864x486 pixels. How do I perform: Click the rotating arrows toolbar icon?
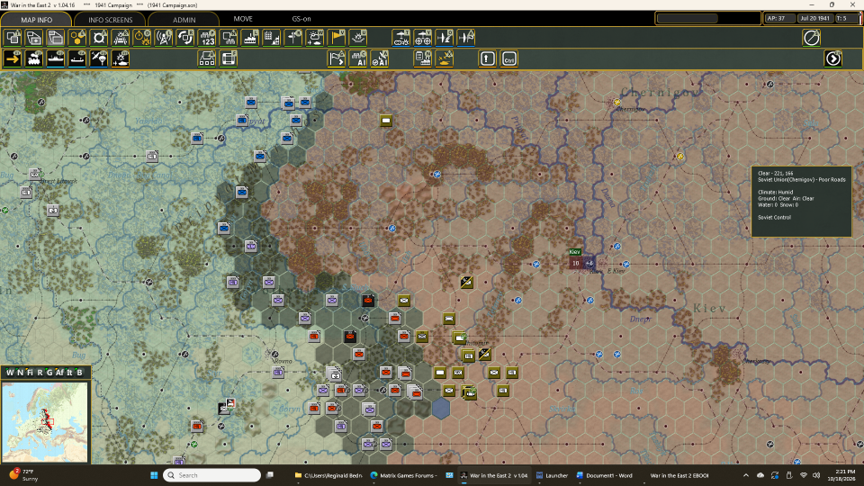pyautogui.click(x=185, y=38)
